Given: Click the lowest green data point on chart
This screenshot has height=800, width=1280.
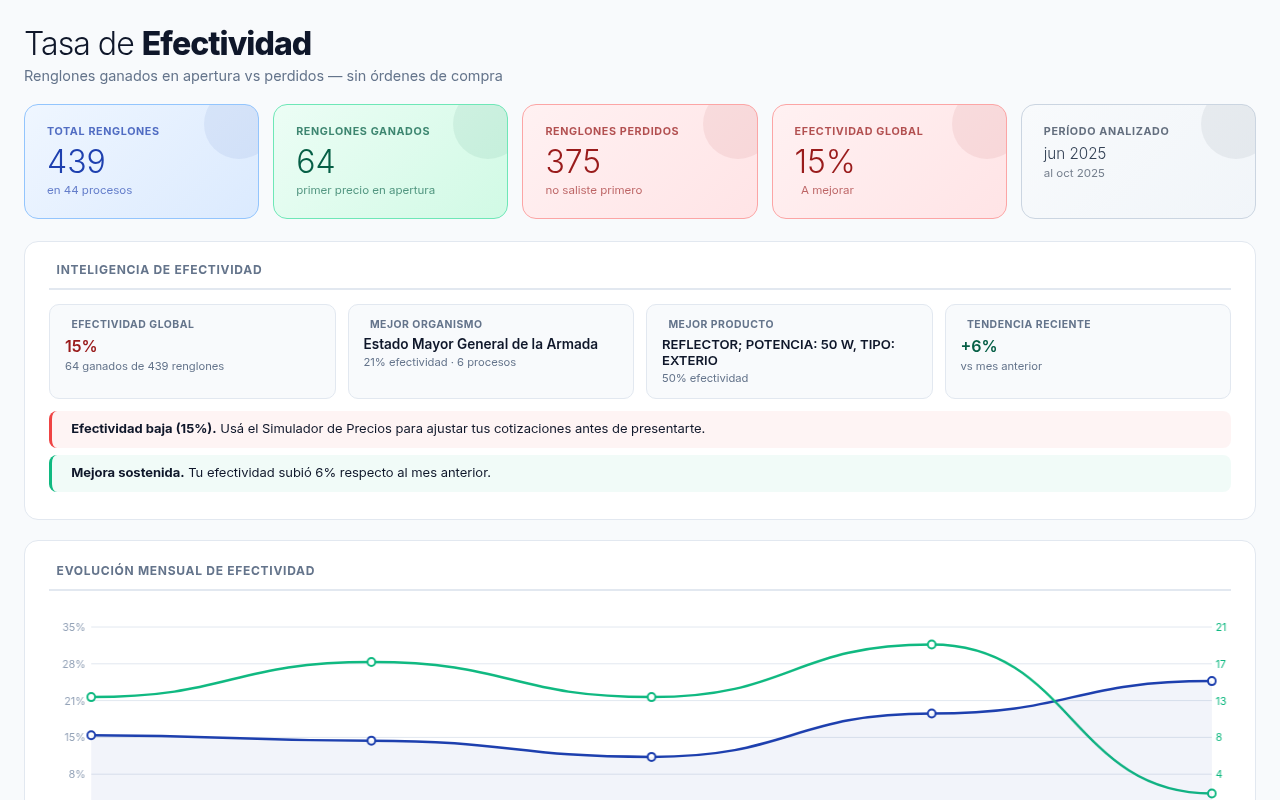Looking at the screenshot, I should point(1211,793).
